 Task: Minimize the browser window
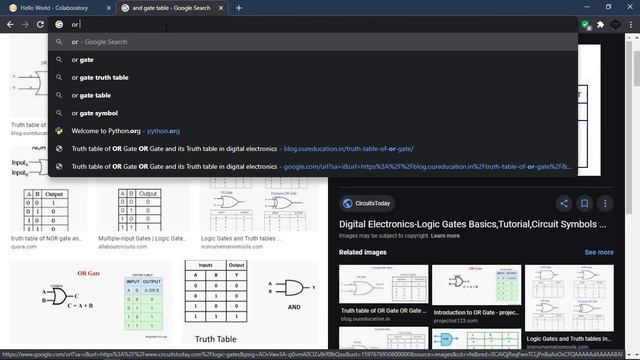coord(587,7)
